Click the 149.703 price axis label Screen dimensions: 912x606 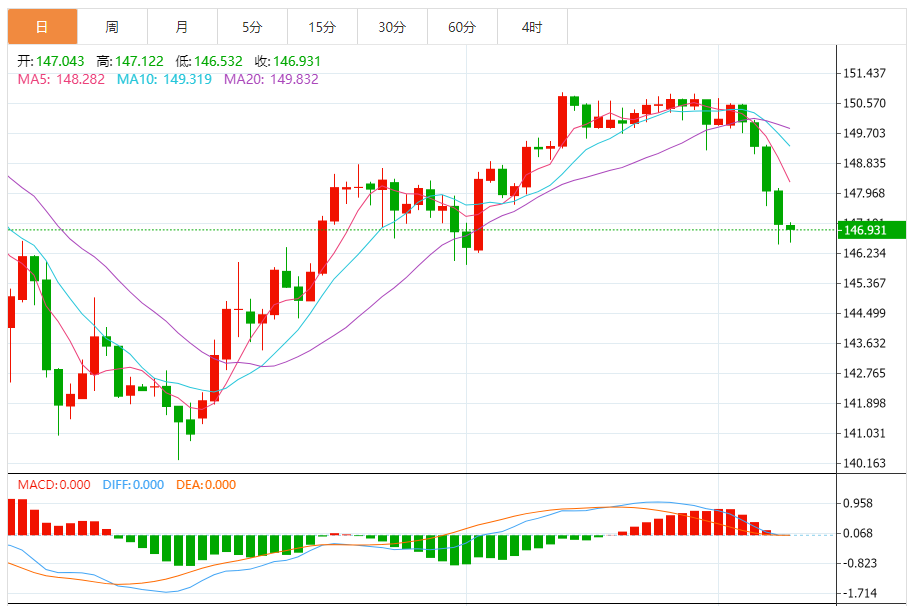point(864,133)
